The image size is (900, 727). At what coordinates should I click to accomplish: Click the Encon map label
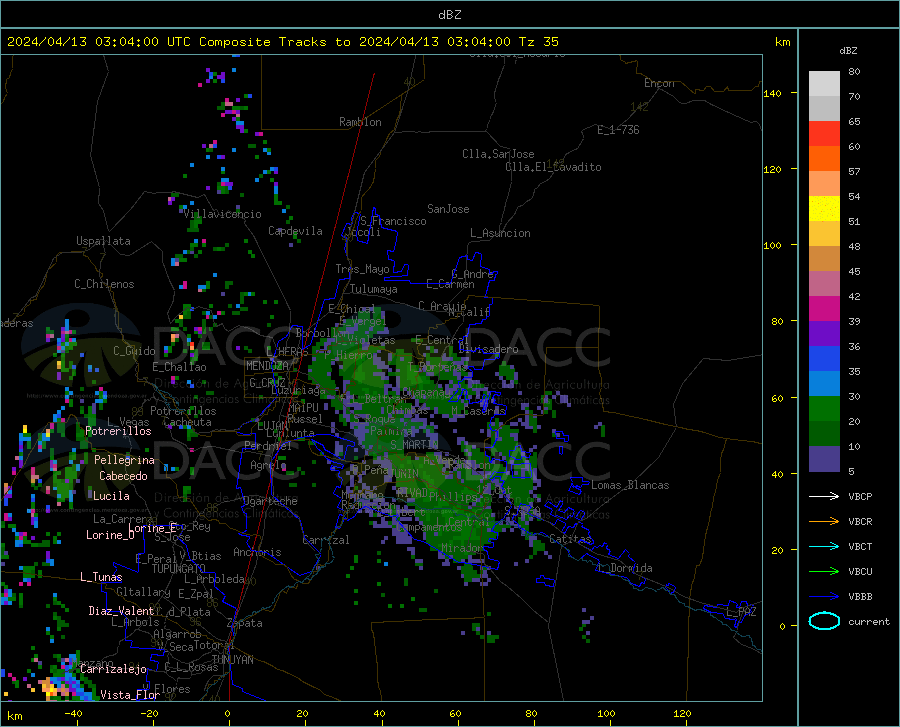coord(659,83)
